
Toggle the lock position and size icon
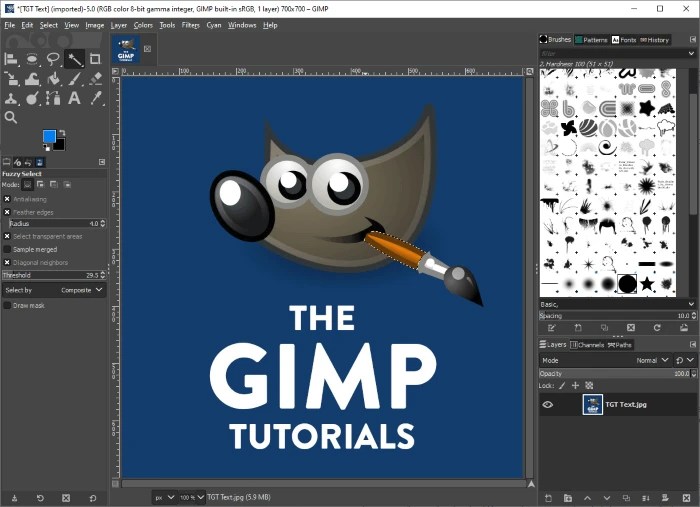575,386
